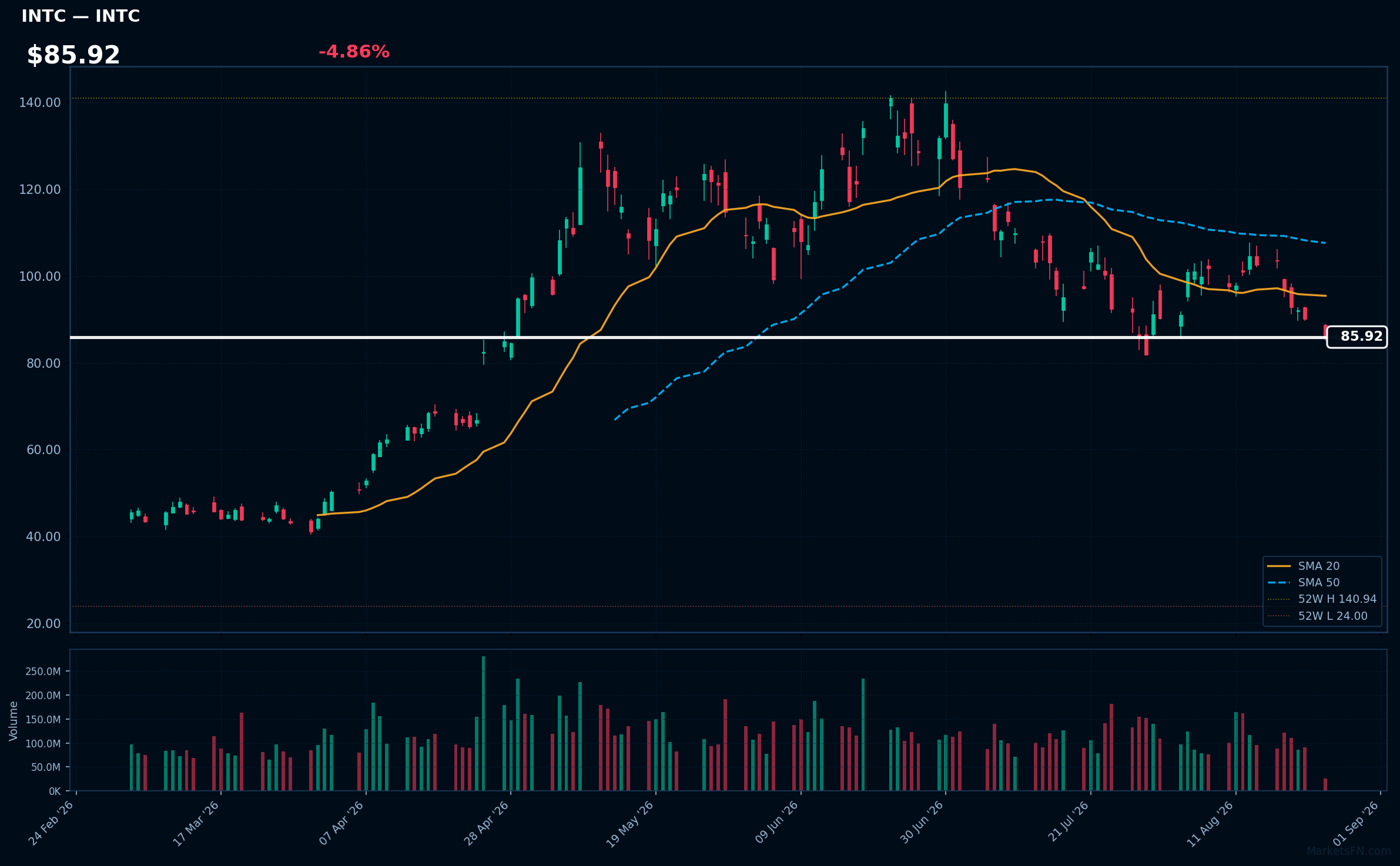1400x866 pixels.
Task: Click the 07 Apr '26 date label
Action: 341,823
